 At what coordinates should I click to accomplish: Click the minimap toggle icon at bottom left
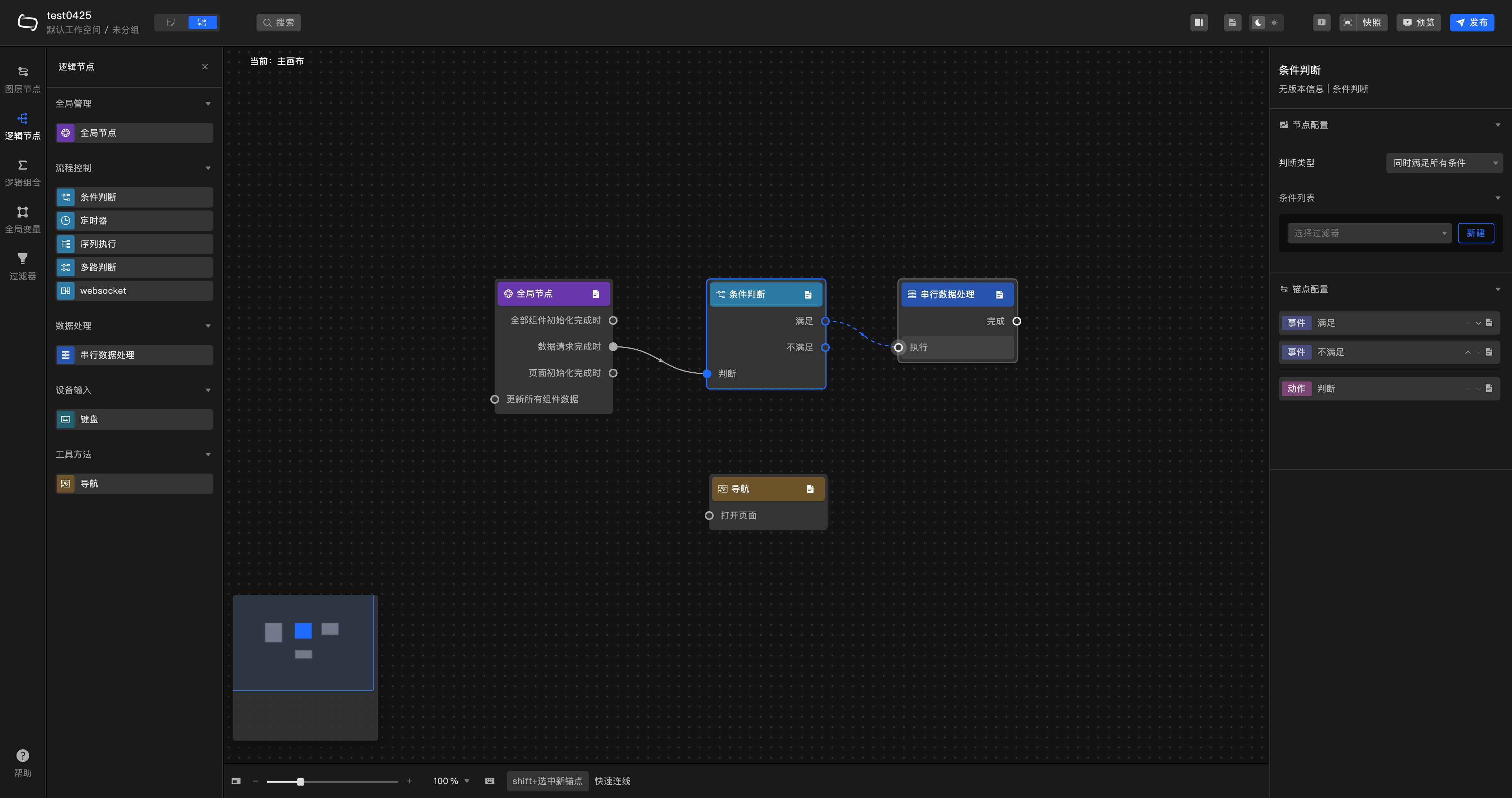click(236, 781)
